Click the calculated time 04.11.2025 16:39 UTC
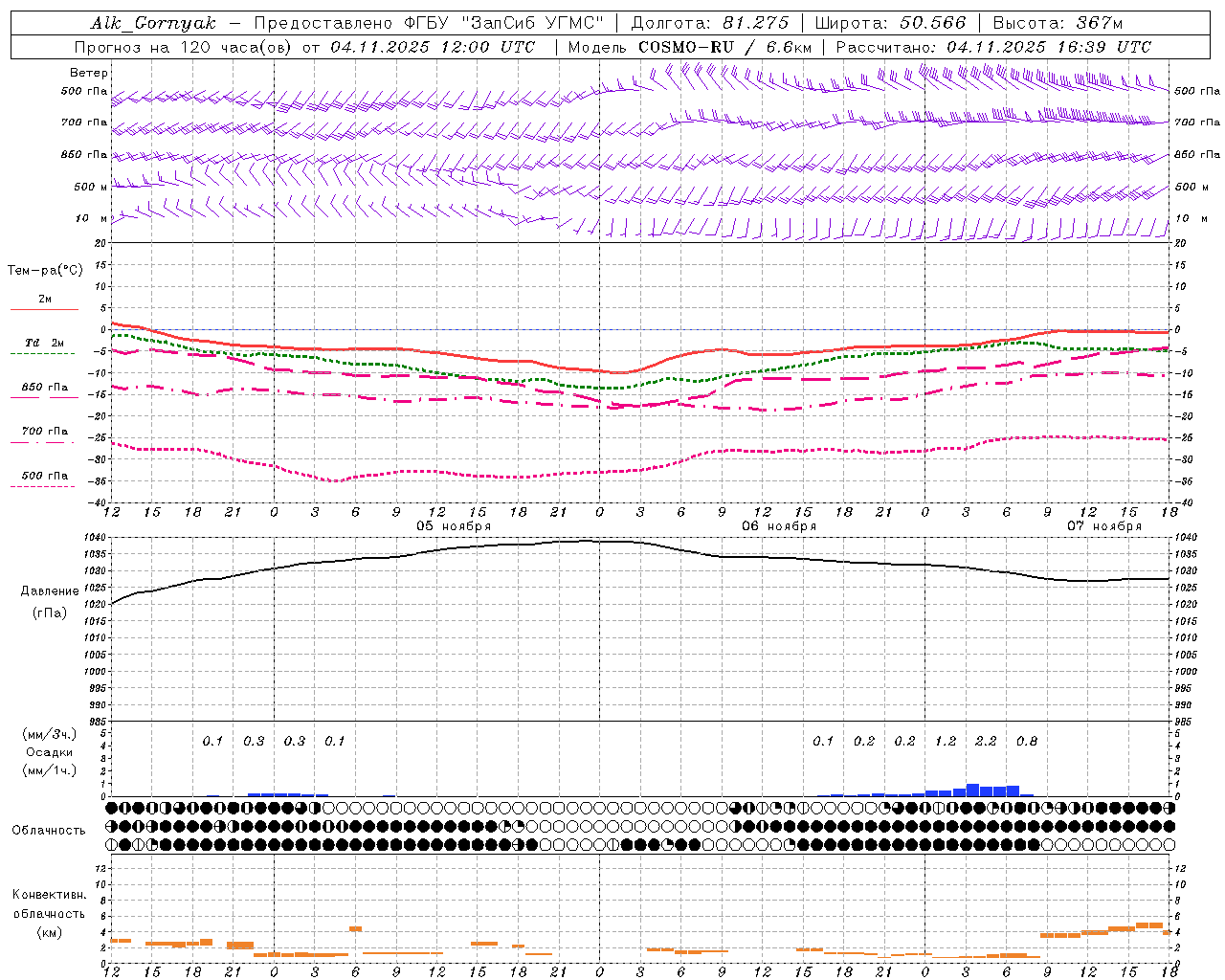This screenshot has width=1225, height=980. (x=1049, y=47)
